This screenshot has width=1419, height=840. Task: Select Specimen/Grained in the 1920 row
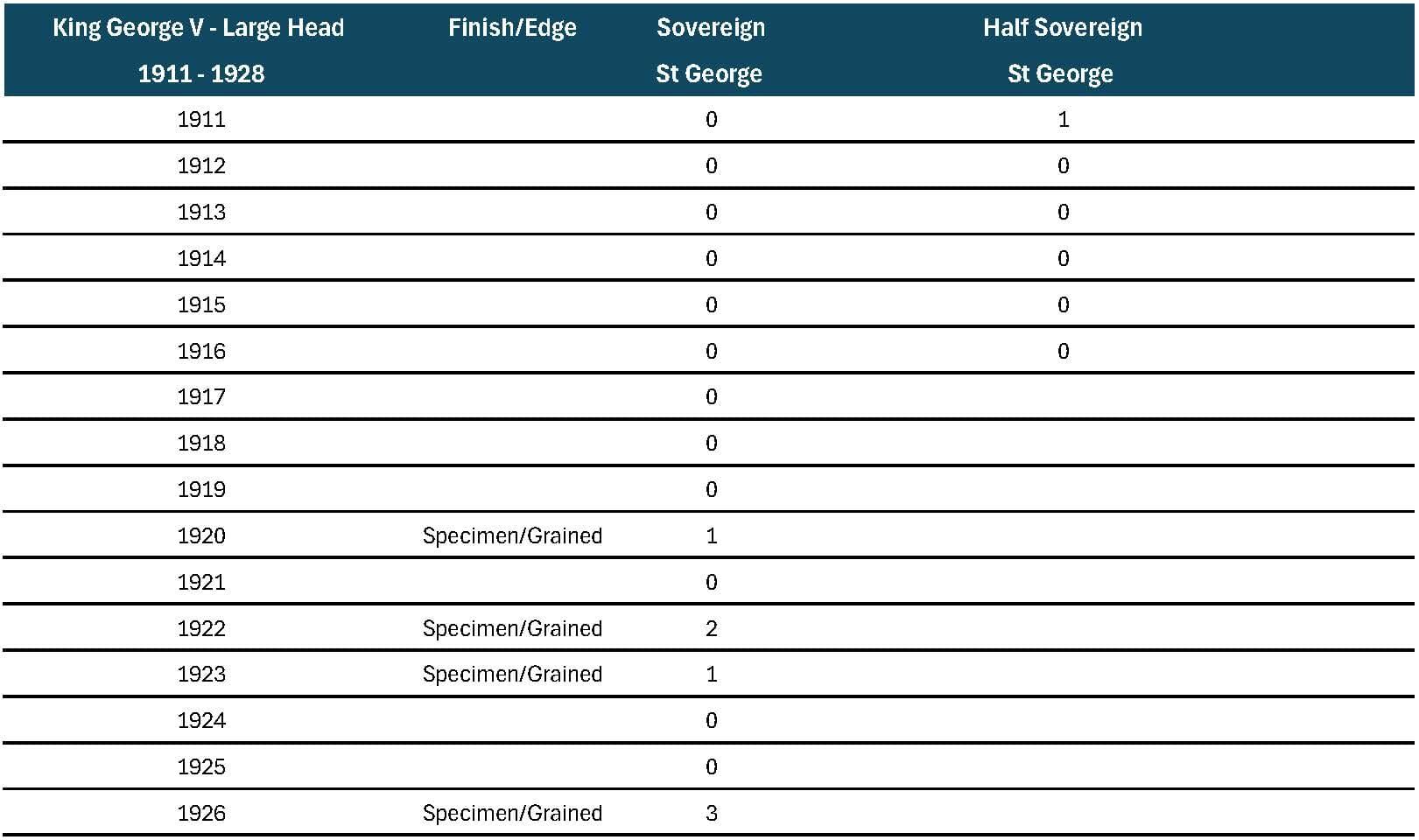coord(512,536)
